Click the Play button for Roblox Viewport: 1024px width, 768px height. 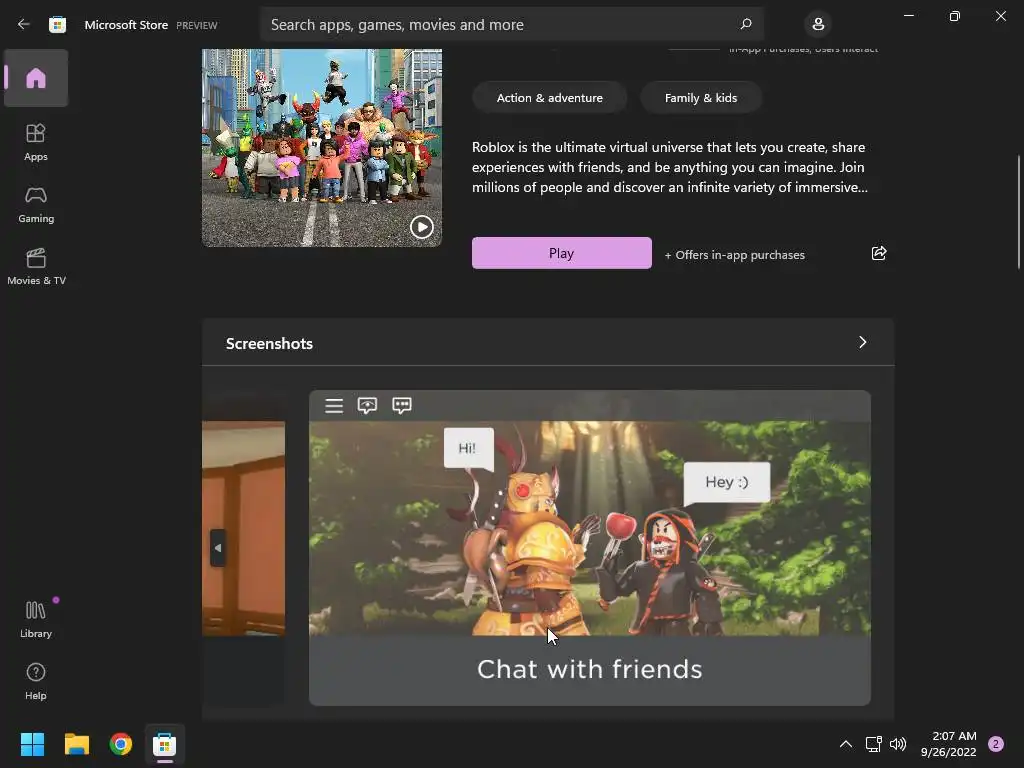pyautogui.click(x=562, y=253)
